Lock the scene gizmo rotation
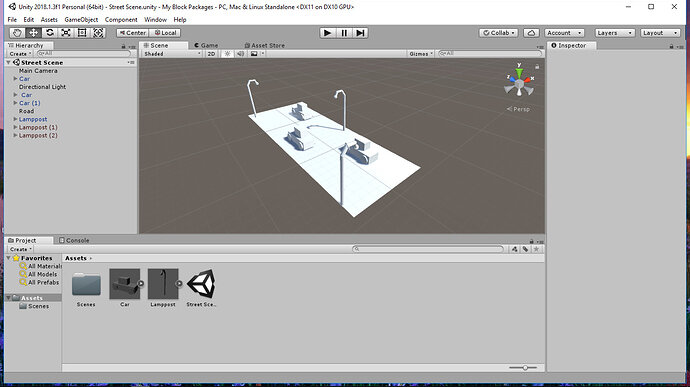This screenshot has width=690, height=387. [537, 67]
